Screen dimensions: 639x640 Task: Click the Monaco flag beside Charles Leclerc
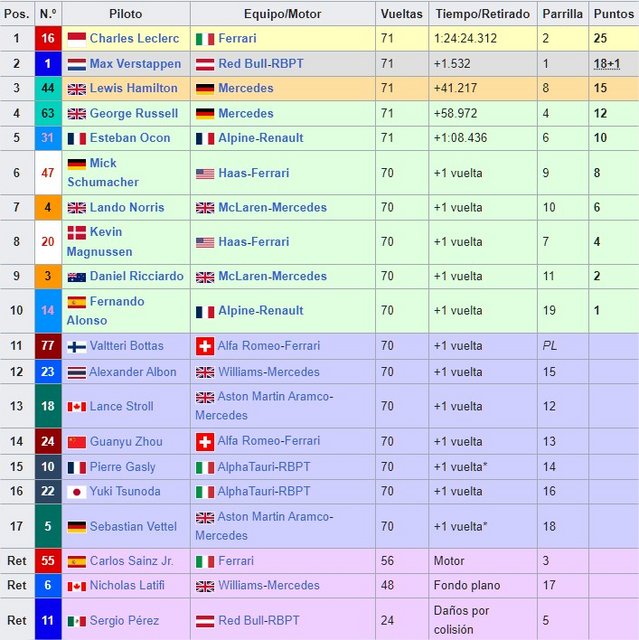click(x=77, y=39)
